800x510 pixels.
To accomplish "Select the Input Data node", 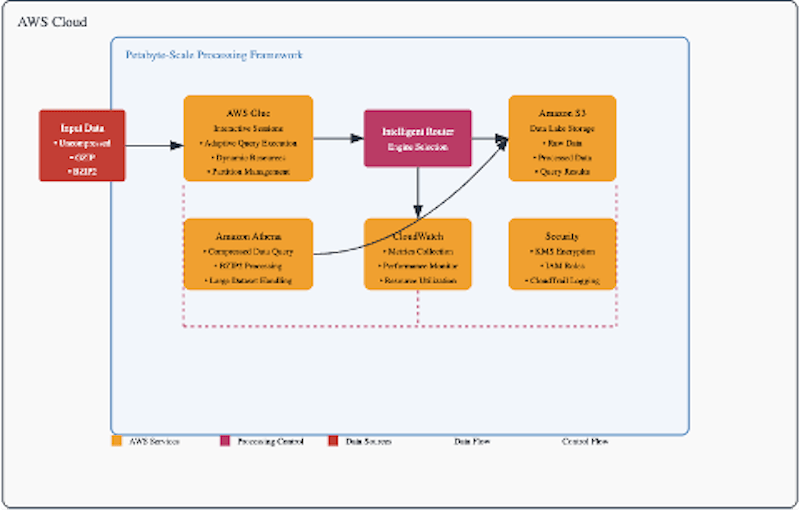I will 82,145.
